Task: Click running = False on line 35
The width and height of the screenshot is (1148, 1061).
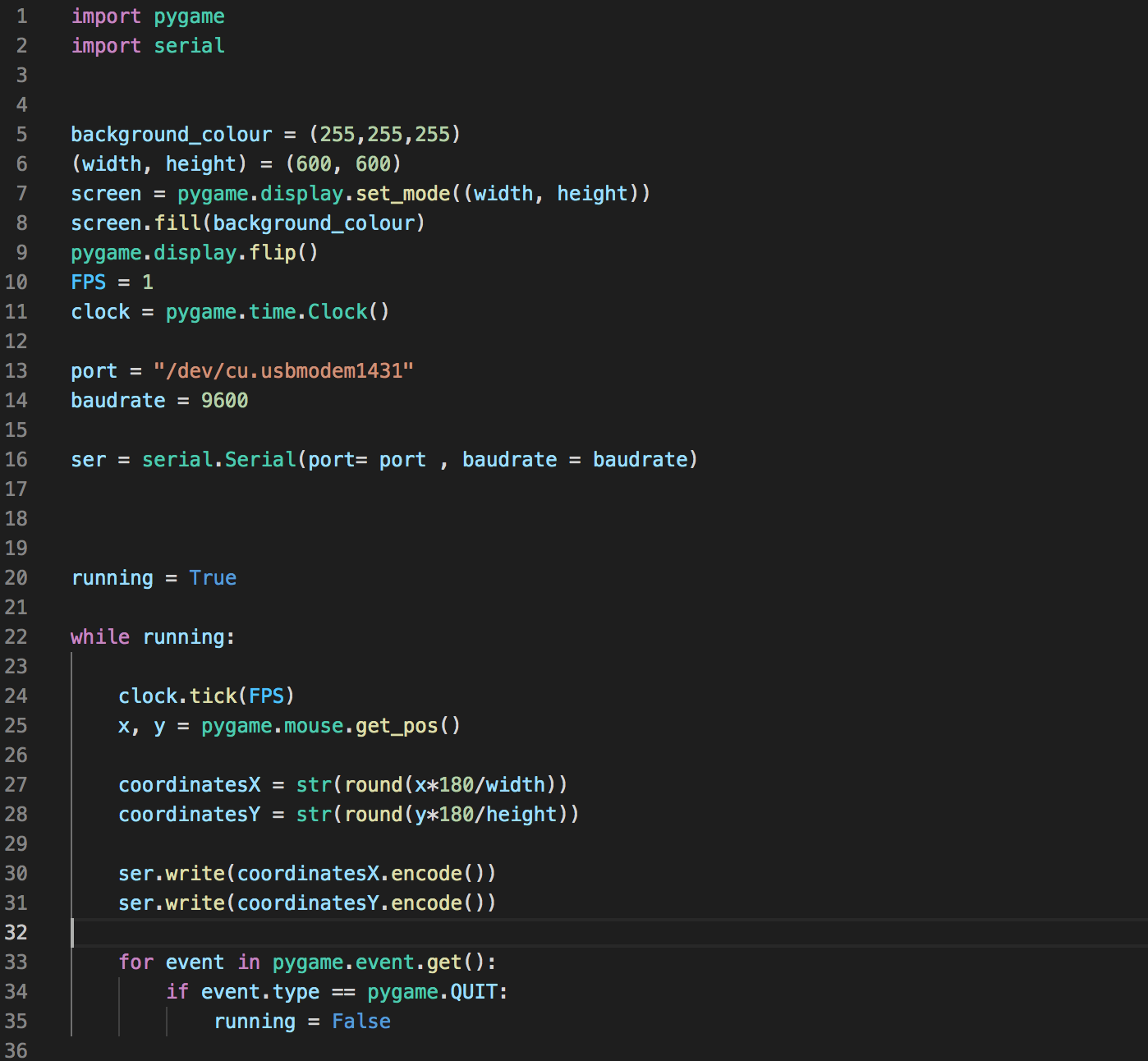Action: click(x=302, y=1021)
